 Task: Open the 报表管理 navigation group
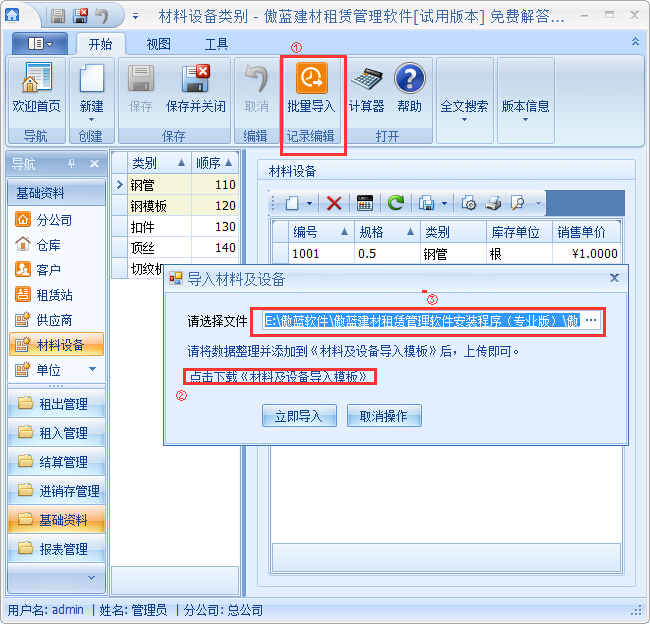(x=56, y=549)
